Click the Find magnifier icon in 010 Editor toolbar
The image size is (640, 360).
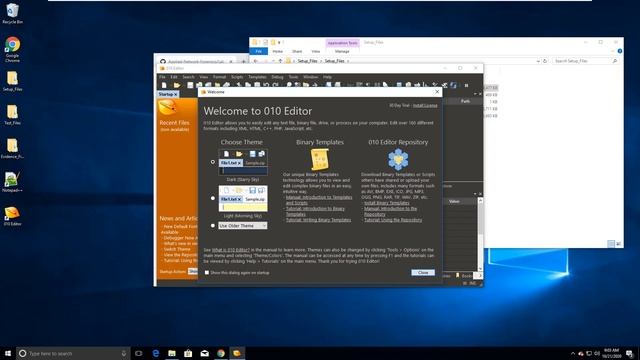[289, 85]
